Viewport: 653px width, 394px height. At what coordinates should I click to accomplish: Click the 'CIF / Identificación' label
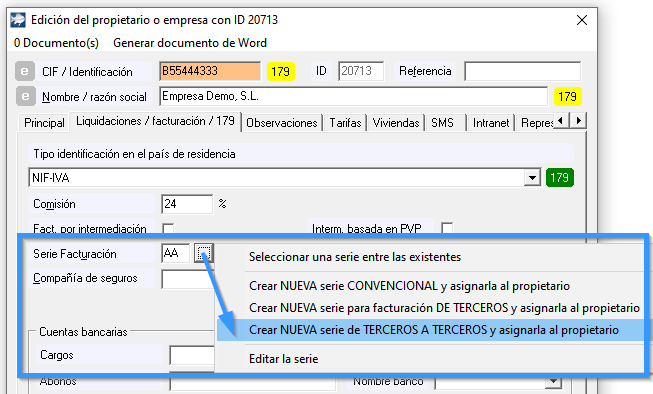click(x=87, y=72)
